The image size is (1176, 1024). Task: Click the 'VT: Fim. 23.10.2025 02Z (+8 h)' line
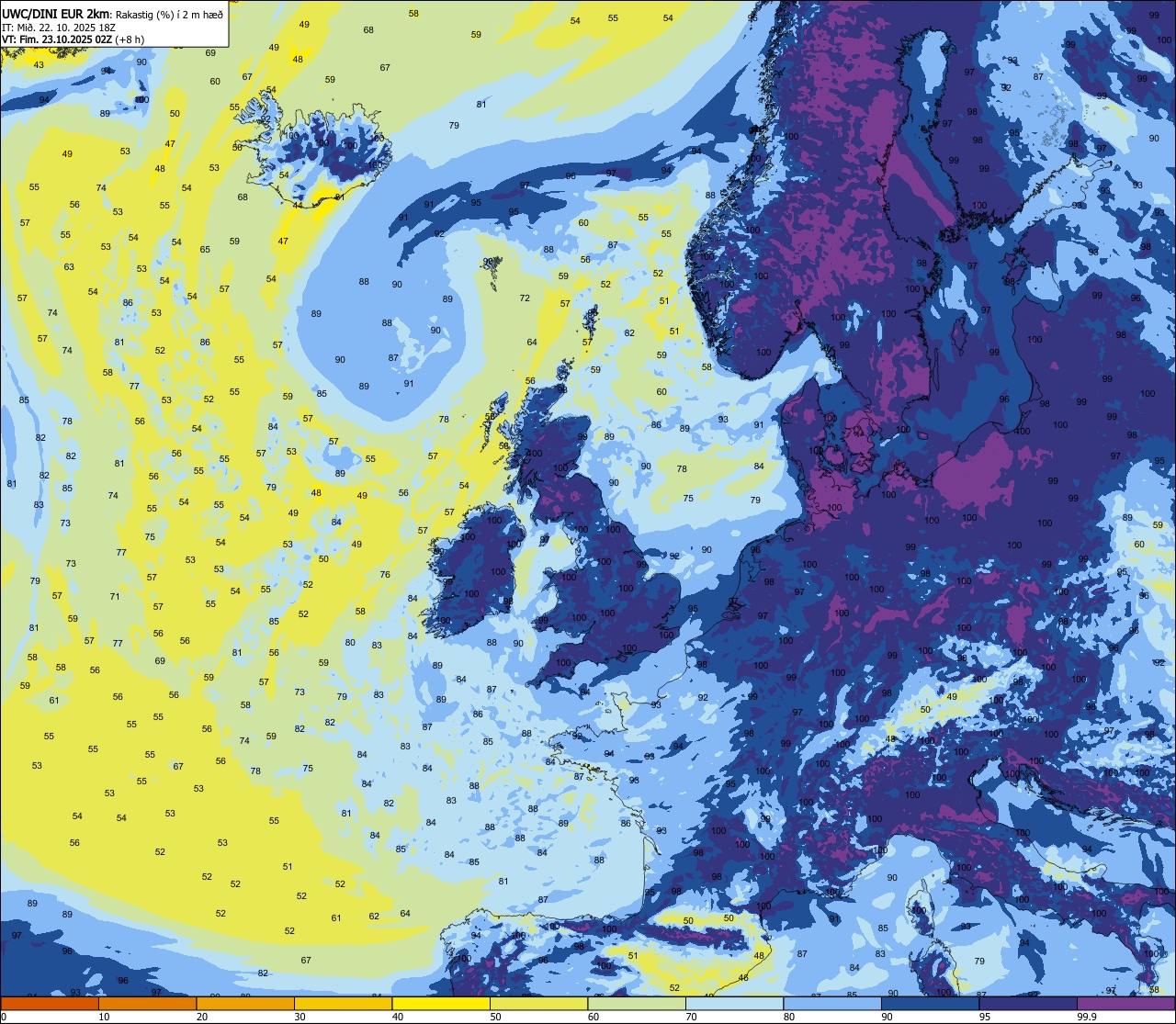(73, 39)
